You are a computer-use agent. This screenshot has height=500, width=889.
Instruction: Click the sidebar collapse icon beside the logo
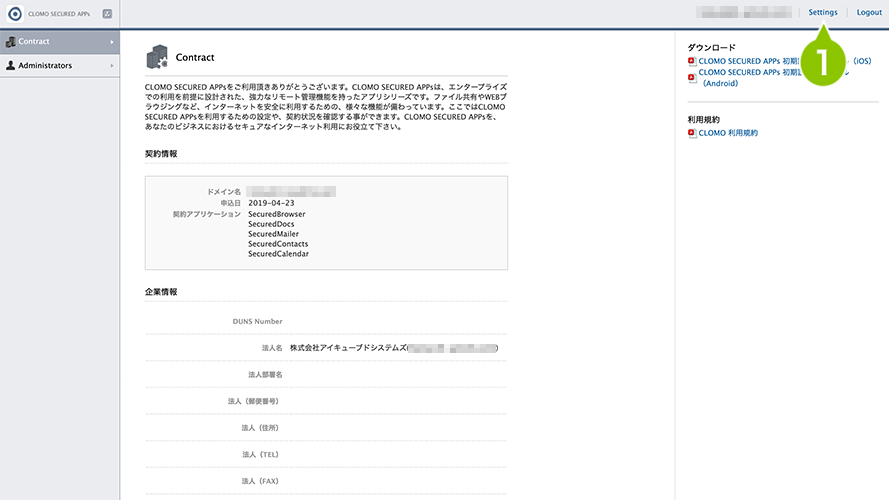pos(107,14)
